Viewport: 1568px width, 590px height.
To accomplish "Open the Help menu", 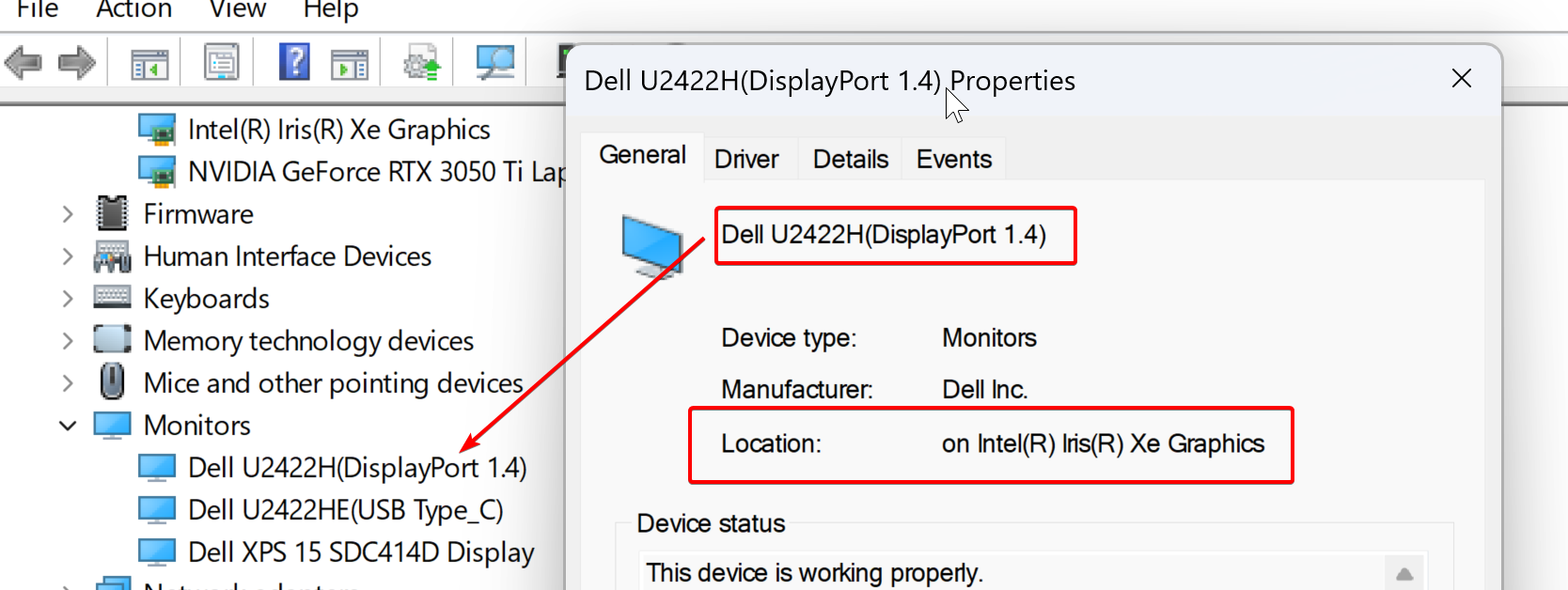I will (x=330, y=9).
